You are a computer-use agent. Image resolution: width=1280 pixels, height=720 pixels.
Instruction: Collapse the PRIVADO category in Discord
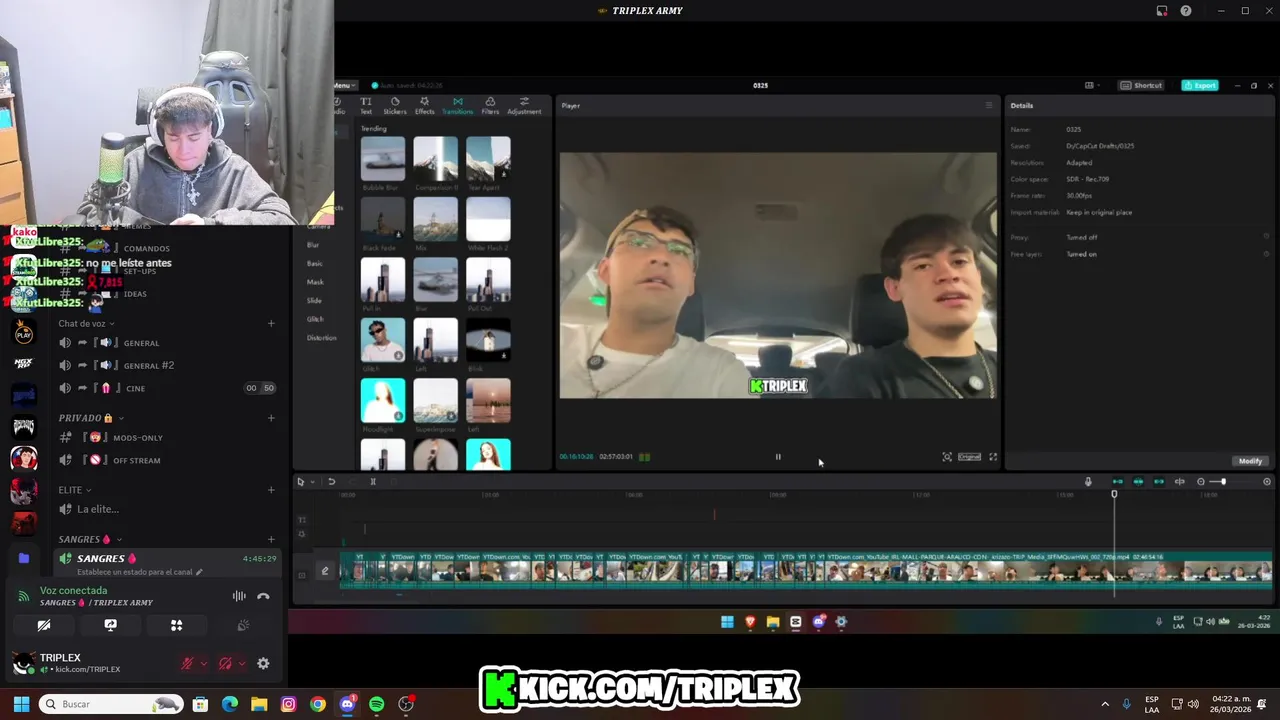[x=91, y=418]
